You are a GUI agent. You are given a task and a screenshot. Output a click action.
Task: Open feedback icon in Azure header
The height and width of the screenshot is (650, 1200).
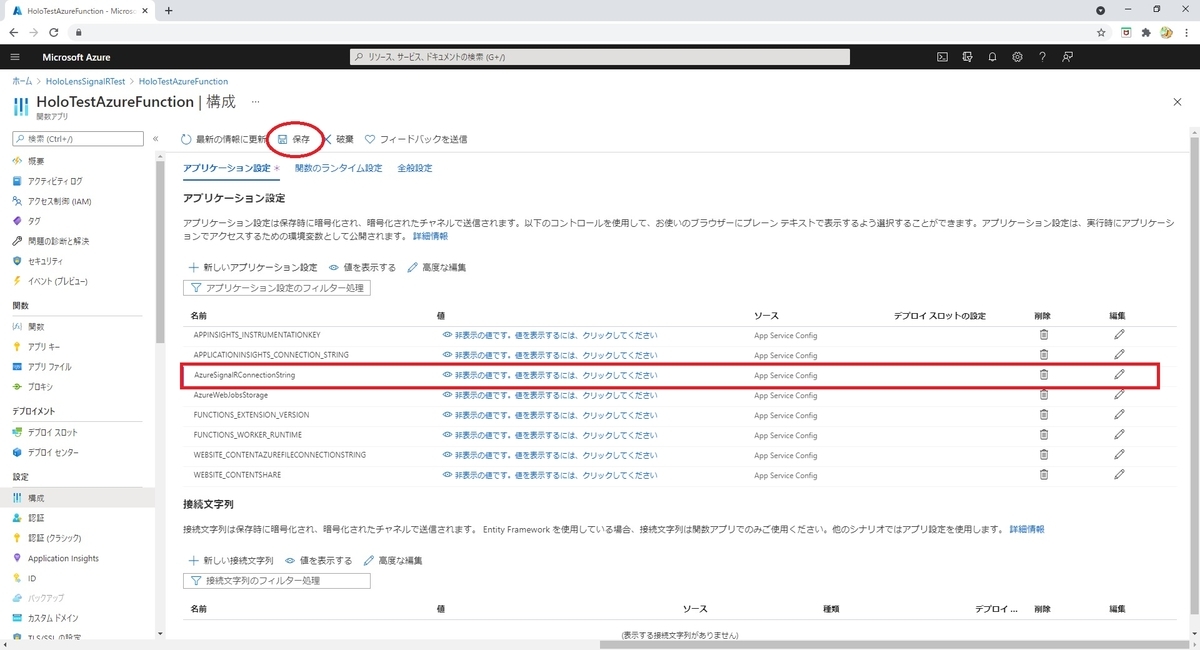click(1068, 57)
